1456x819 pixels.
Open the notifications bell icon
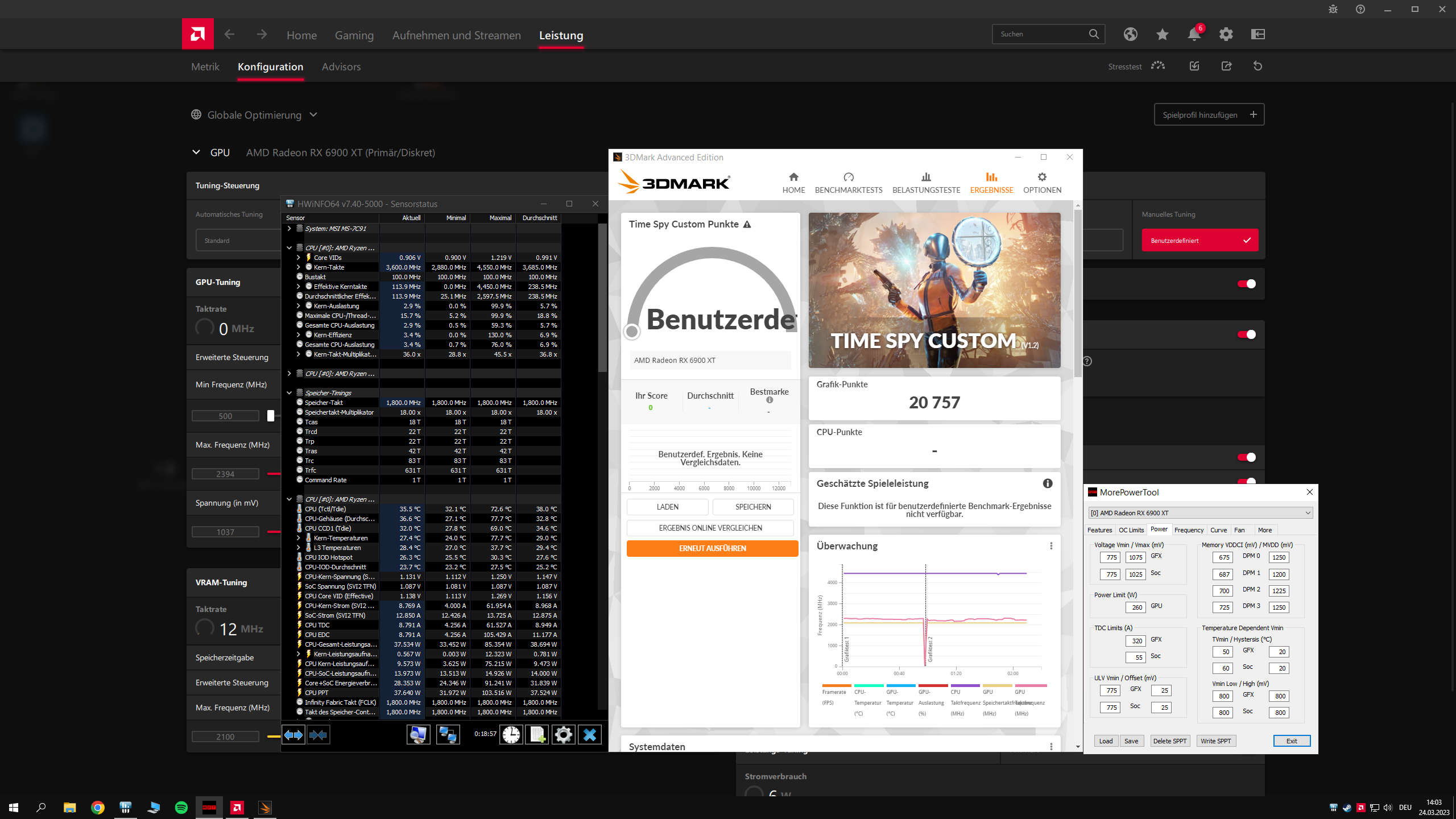tap(1194, 34)
